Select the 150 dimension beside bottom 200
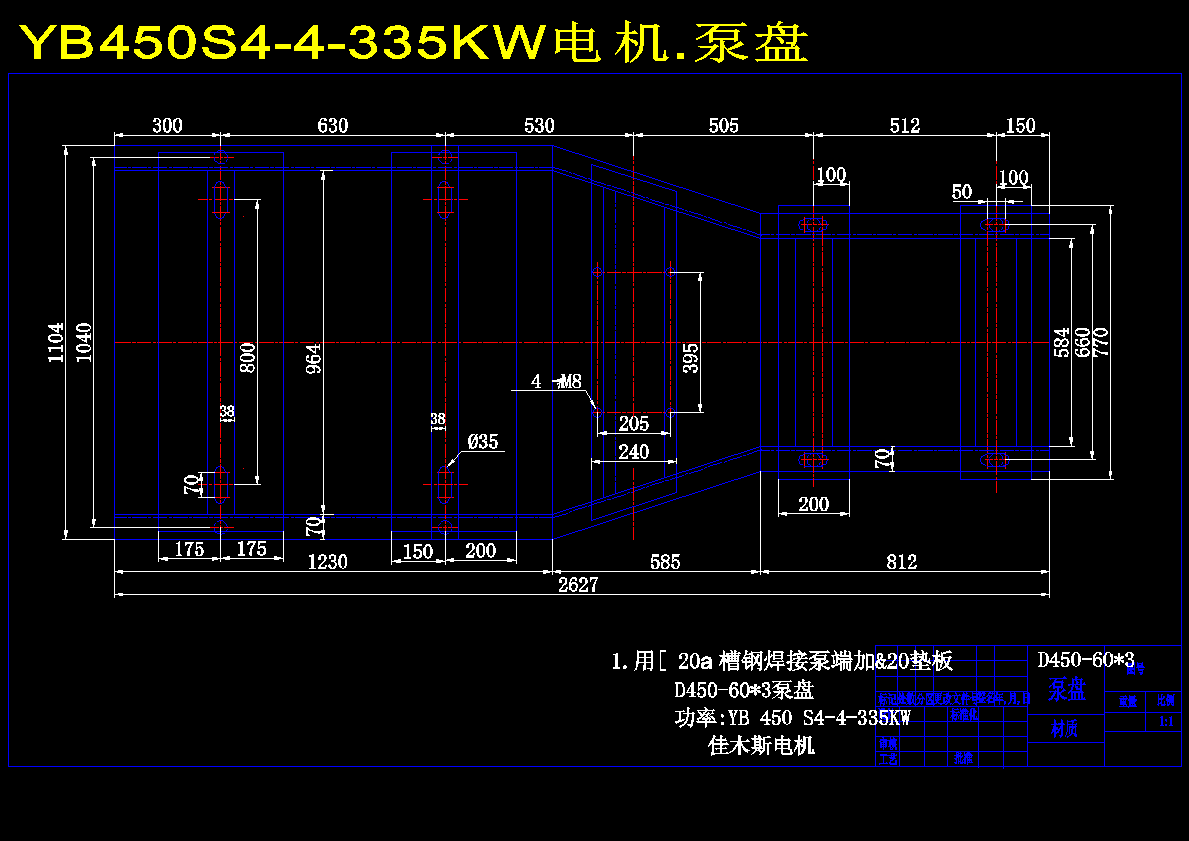Viewport: 1189px width, 841px height. (x=417, y=551)
